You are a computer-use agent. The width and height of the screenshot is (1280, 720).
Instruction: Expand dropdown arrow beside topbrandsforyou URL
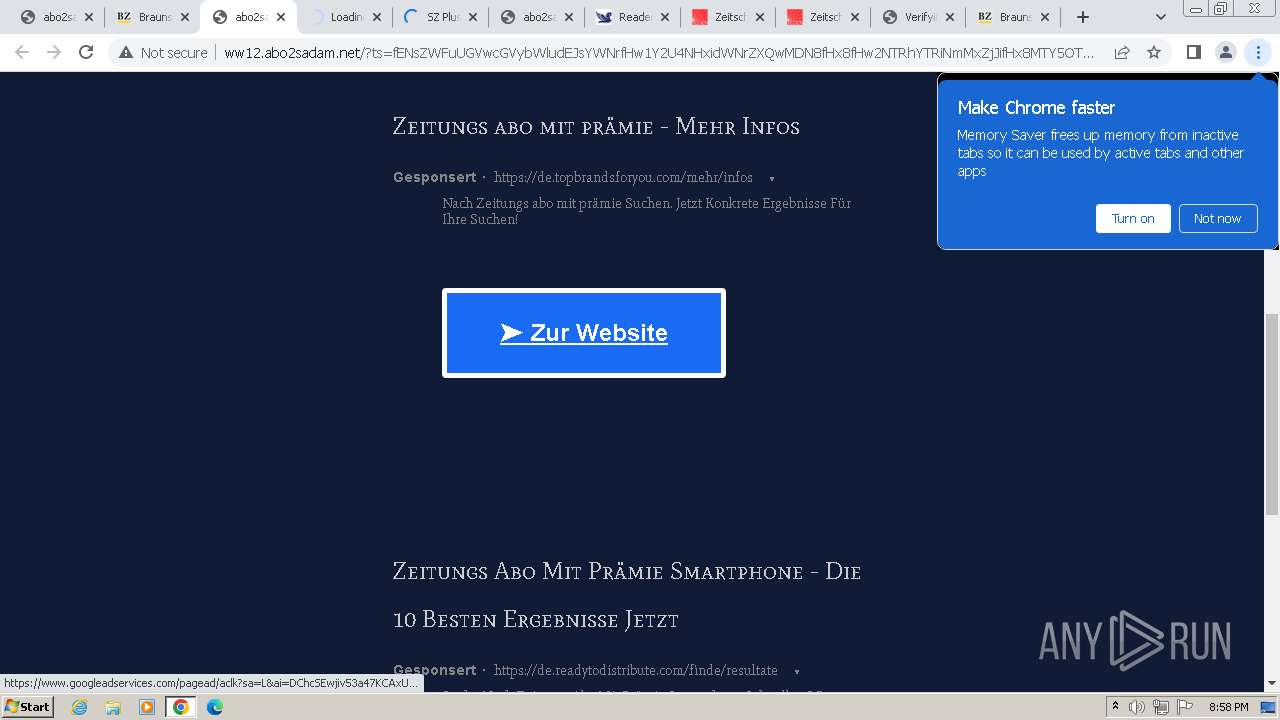(771, 179)
